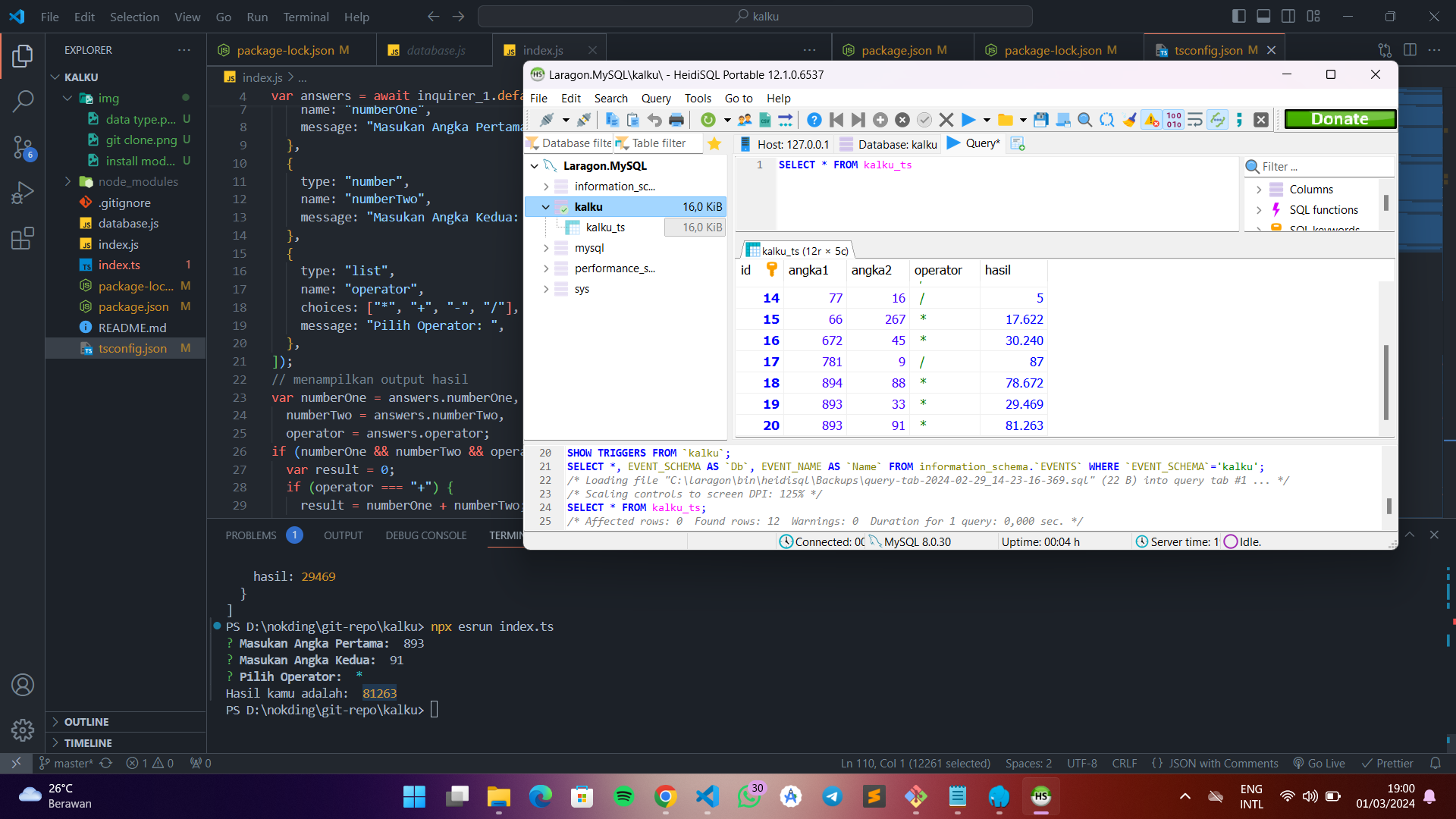Click Go Live in VS Code status bar

[1319, 764]
